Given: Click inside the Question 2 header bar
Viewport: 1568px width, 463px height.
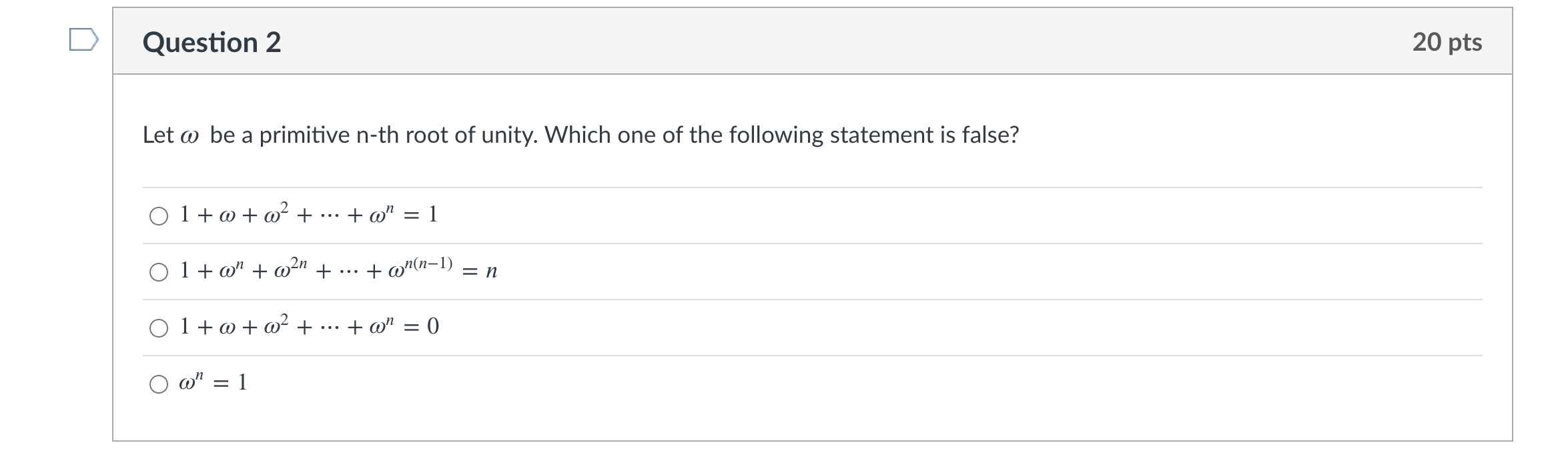Looking at the screenshot, I should (801, 41).
